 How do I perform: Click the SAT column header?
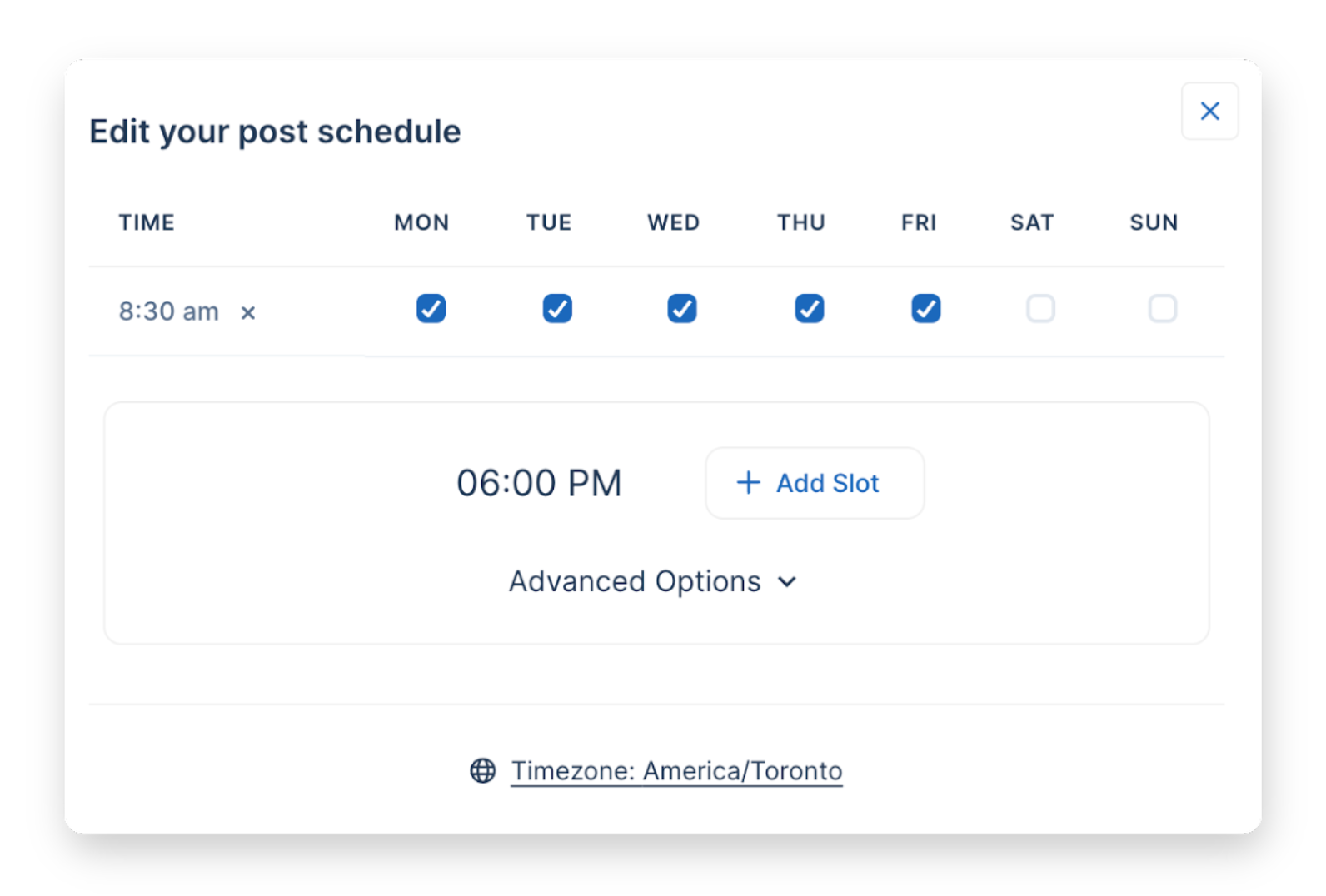coord(1032,222)
